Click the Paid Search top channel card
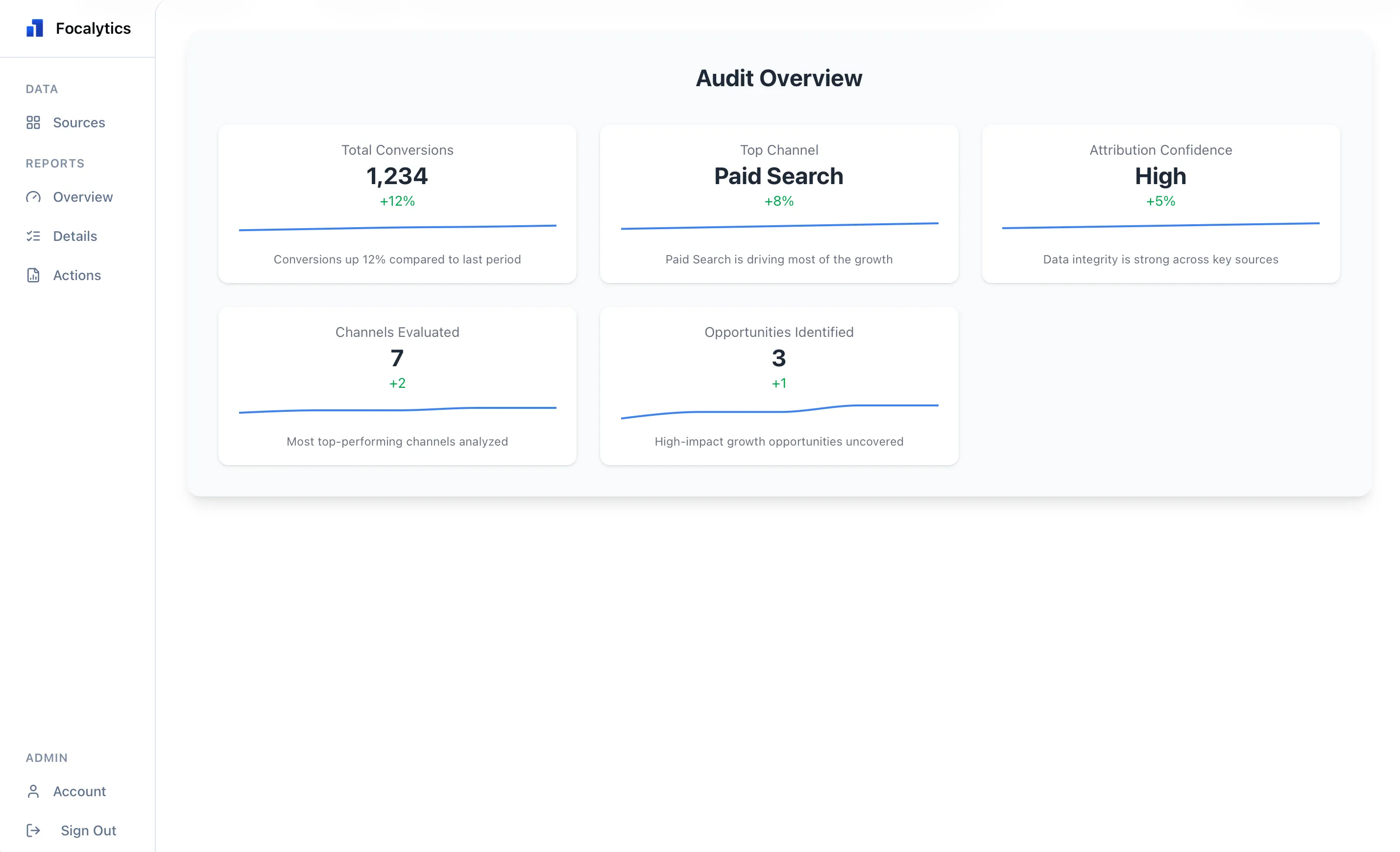This screenshot has height=852, width=1400. coord(779,205)
